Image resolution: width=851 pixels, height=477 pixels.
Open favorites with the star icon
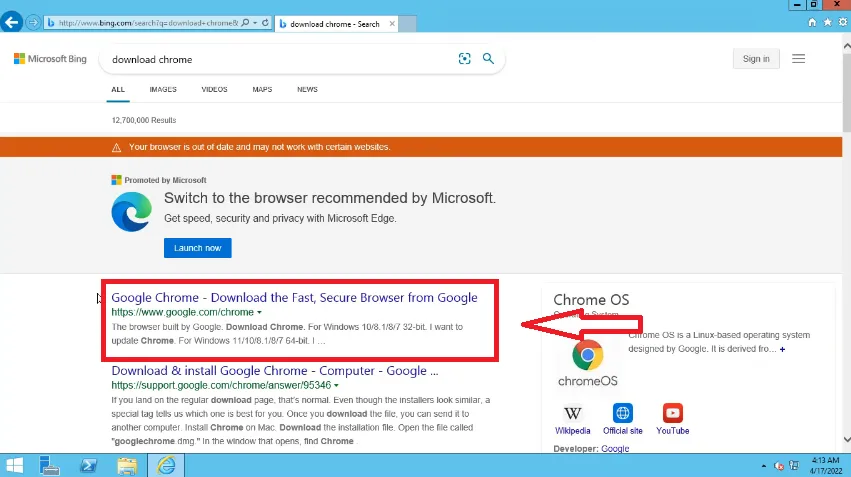827,22
